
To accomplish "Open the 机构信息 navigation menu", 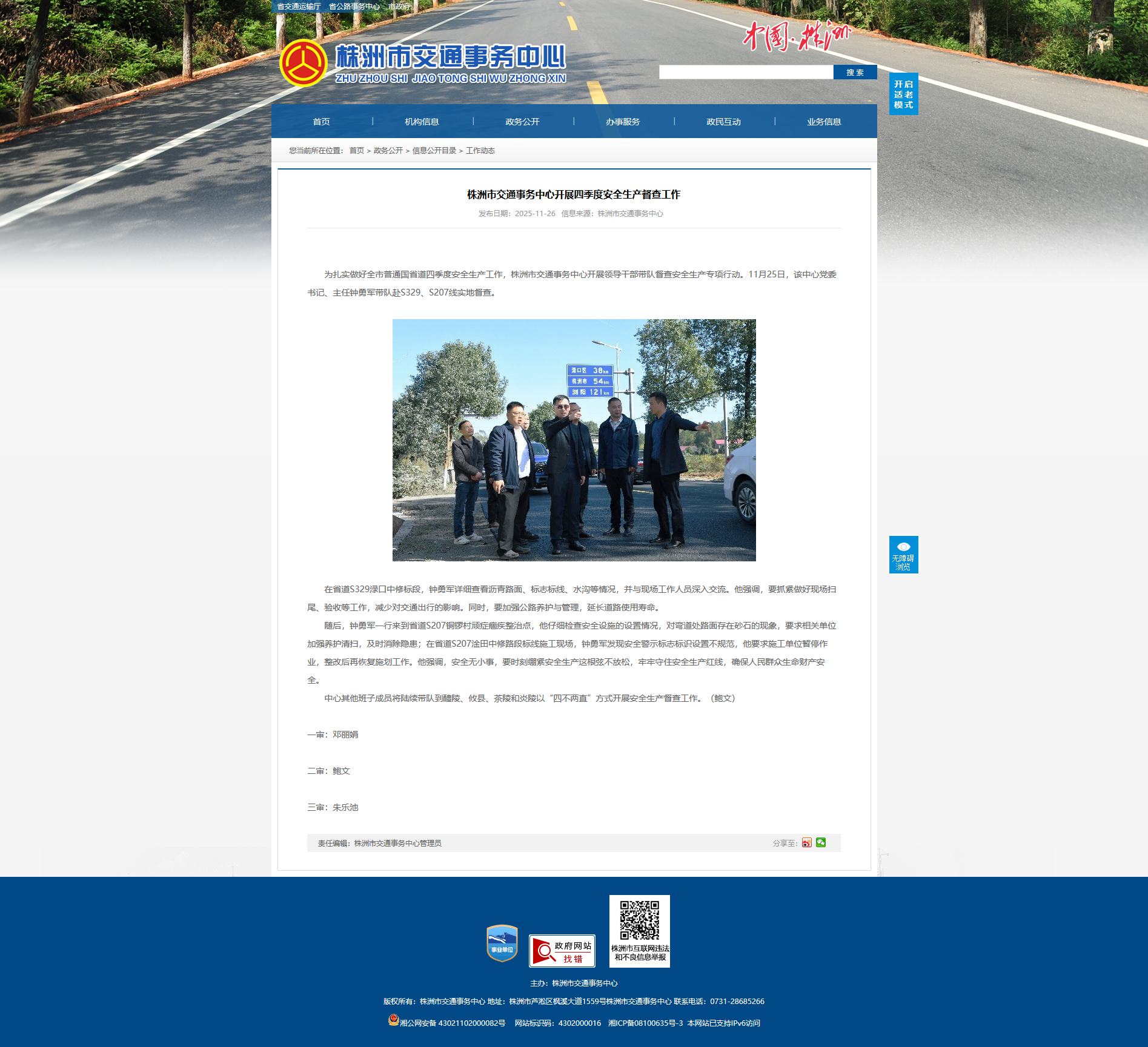I will (x=422, y=122).
